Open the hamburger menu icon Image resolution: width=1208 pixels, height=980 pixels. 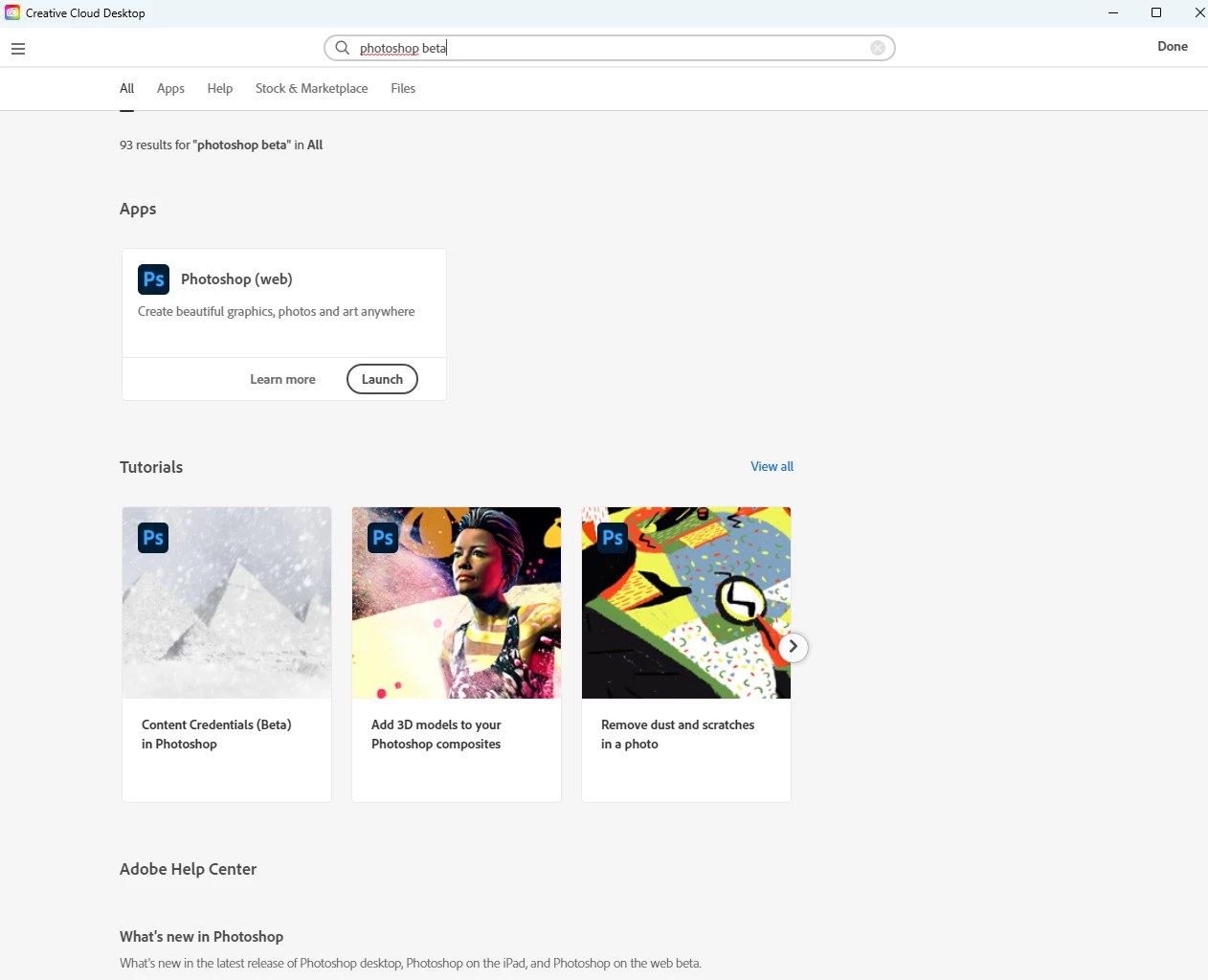(x=18, y=49)
